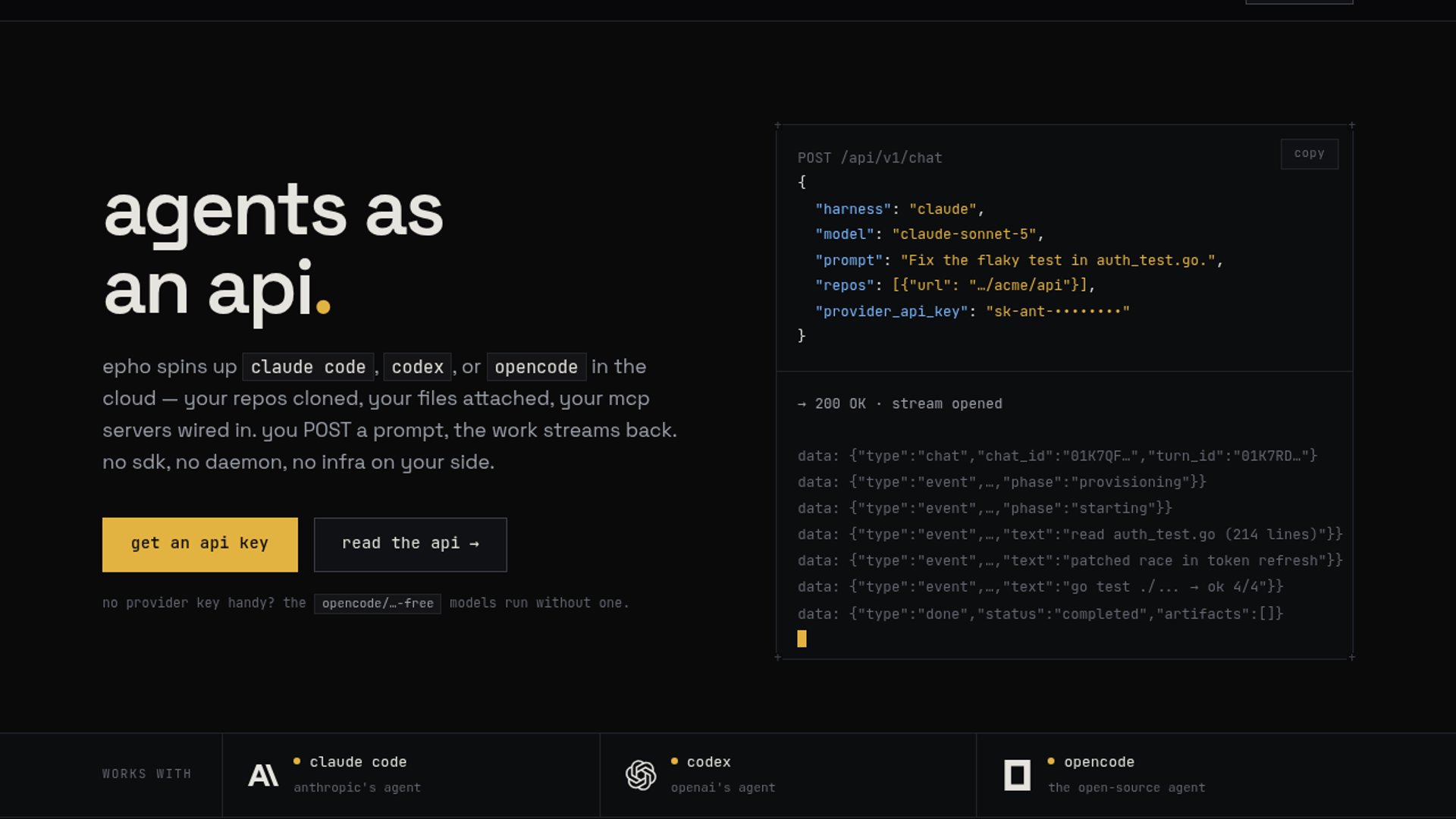The width and height of the screenshot is (1456, 819).
Task: Click the "phase":"starting" stream line
Action: 985,508
